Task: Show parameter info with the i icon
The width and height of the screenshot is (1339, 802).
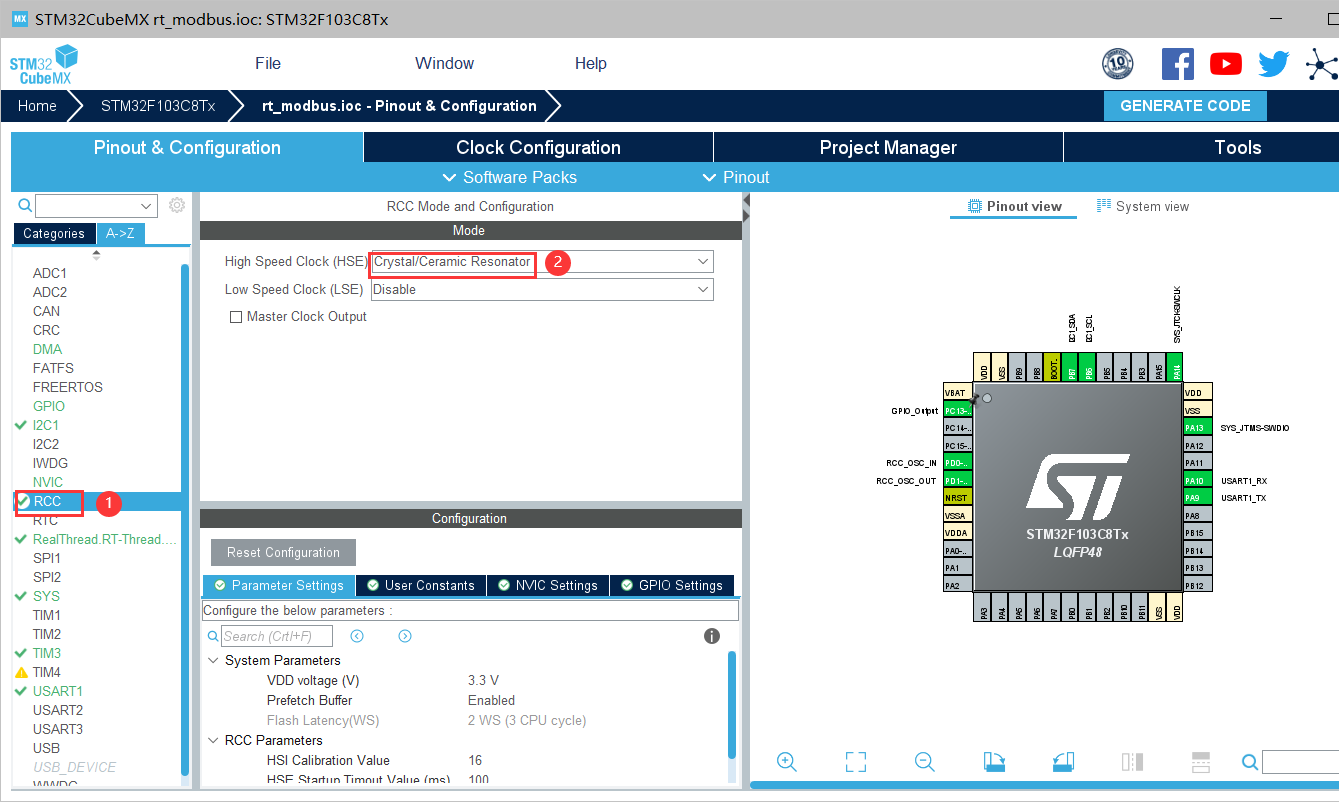Action: click(x=712, y=636)
